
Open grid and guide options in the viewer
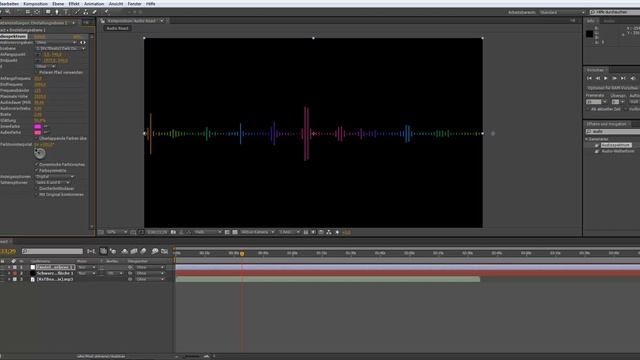pyautogui.click(x=133, y=232)
